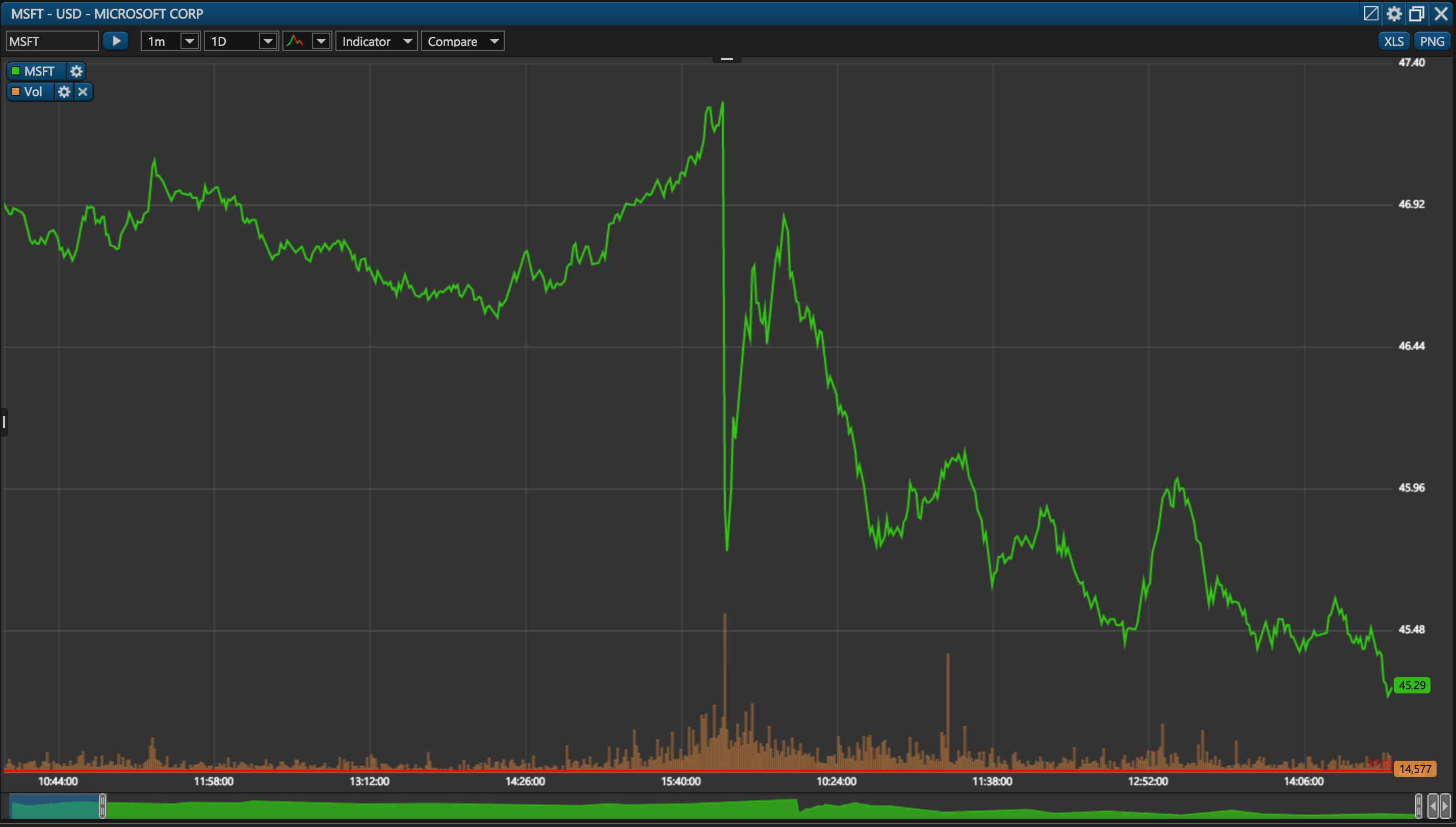
Task: Open the chart type dropdown arrow
Action: [321, 41]
